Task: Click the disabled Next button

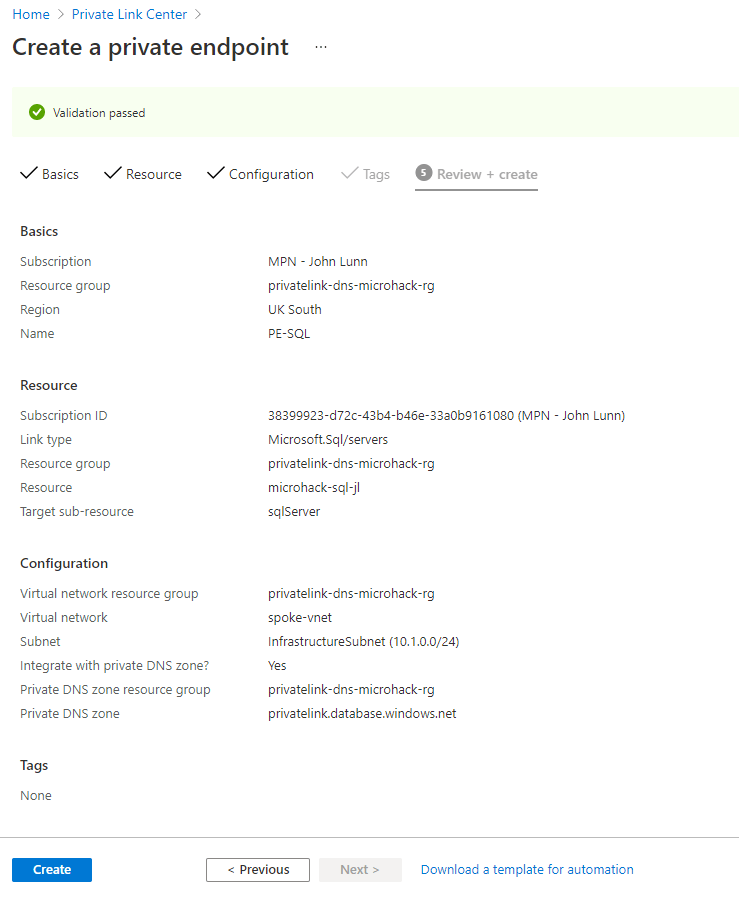Action: coord(360,869)
